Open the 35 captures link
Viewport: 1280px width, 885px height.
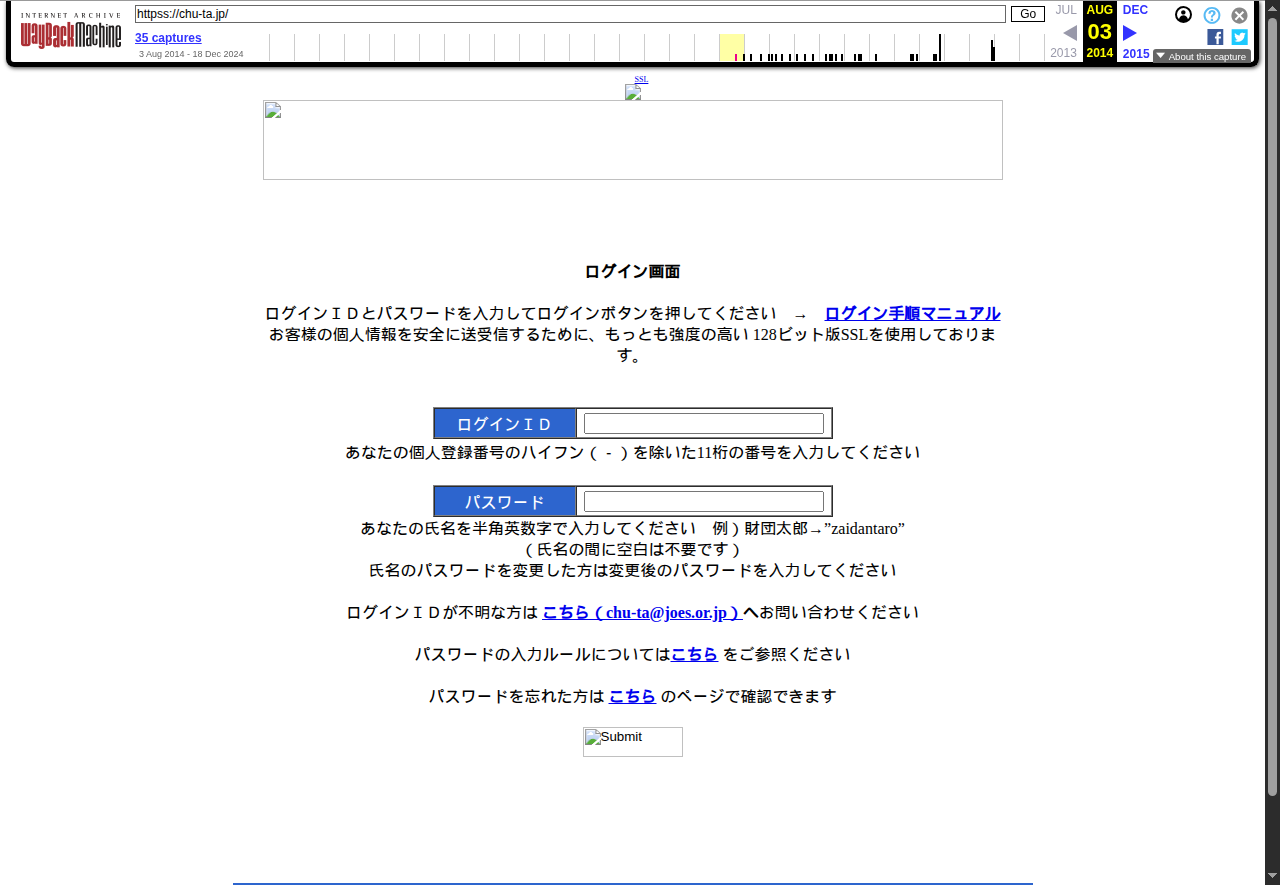coord(168,38)
